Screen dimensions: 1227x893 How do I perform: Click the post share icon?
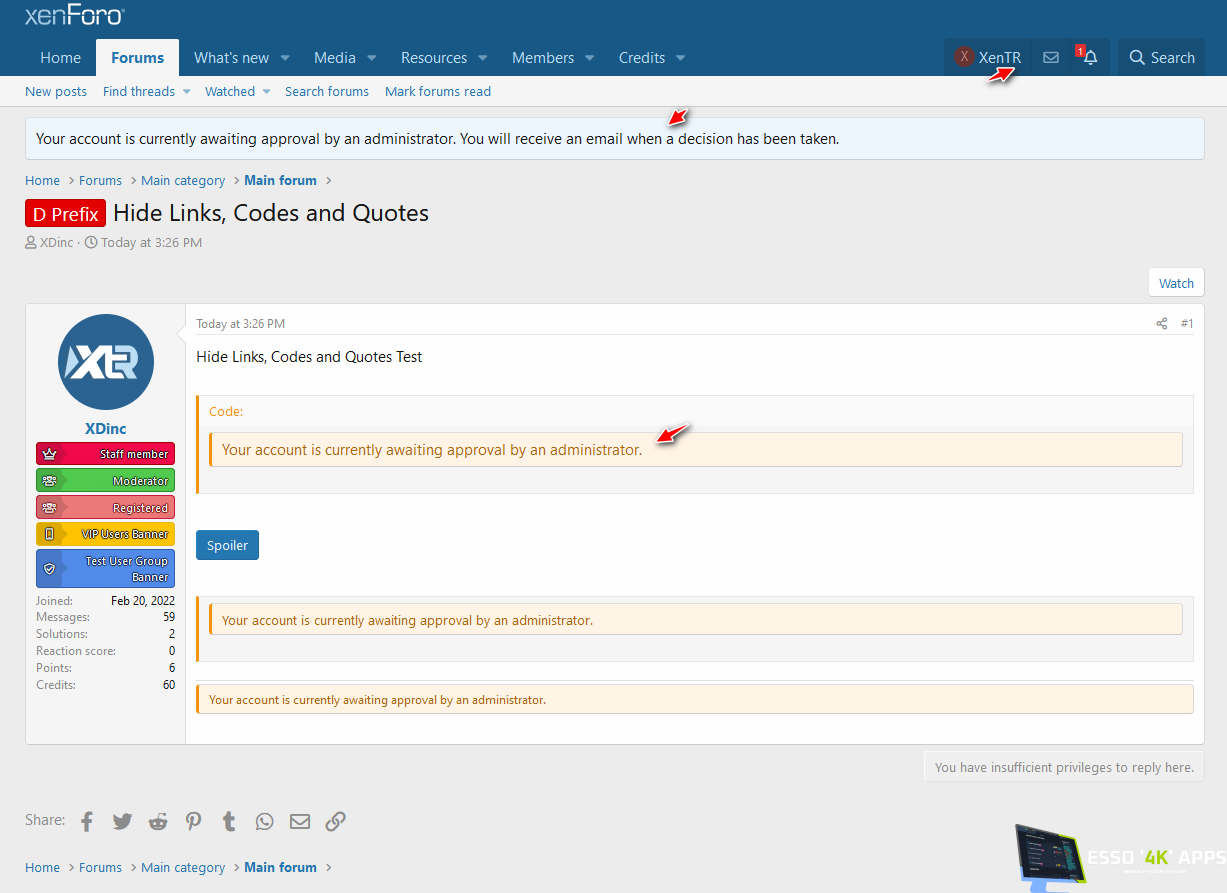click(x=1161, y=323)
